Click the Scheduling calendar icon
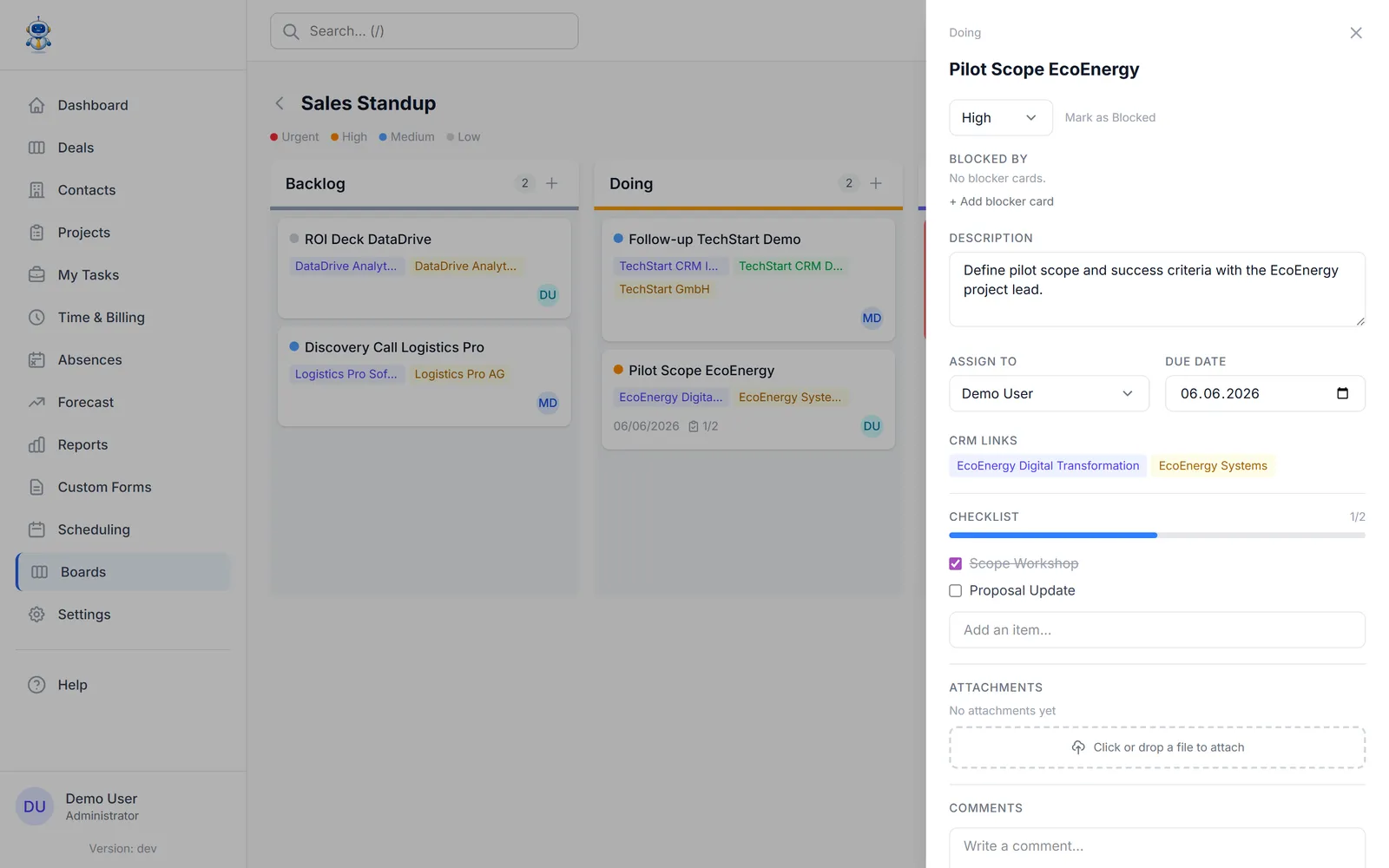The width and height of the screenshot is (1389, 868). click(x=36, y=529)
